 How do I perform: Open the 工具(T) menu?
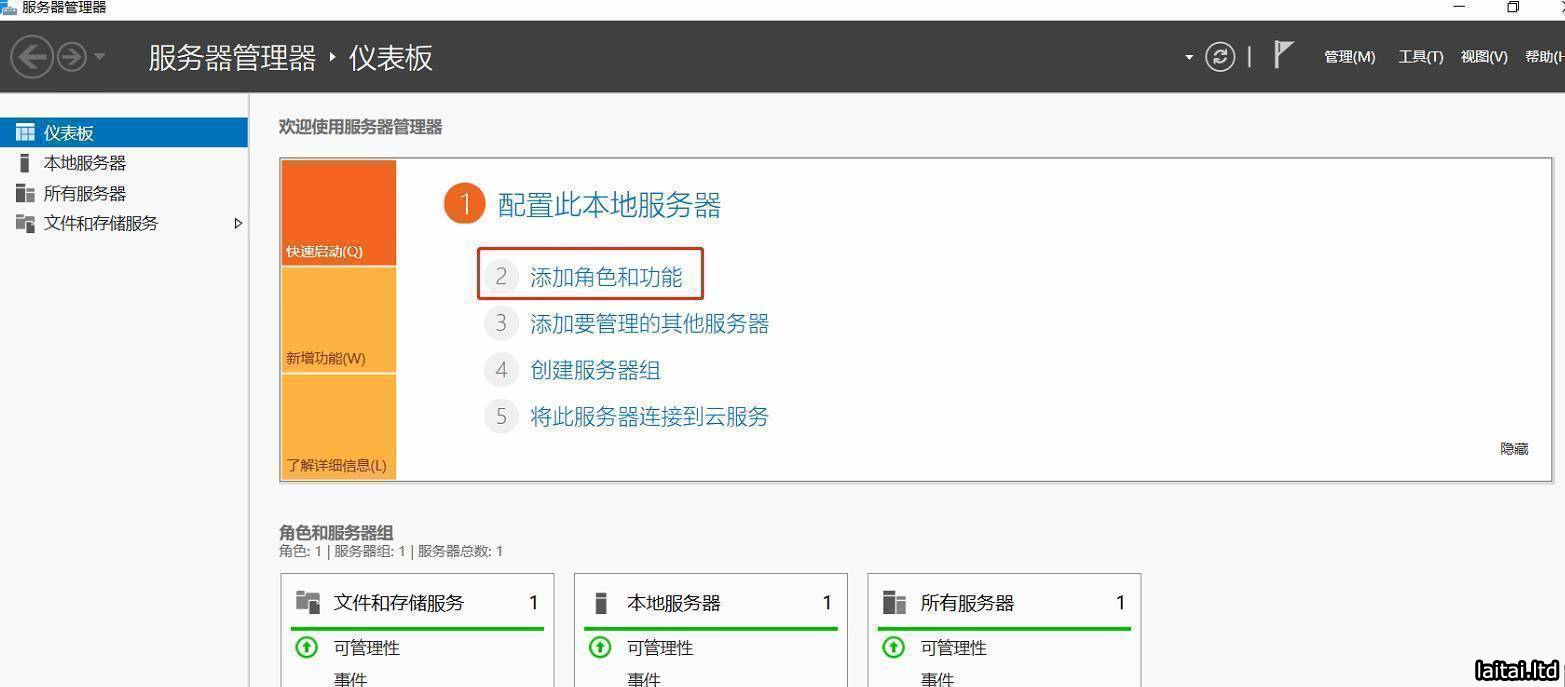click(x=1420, y=57)
